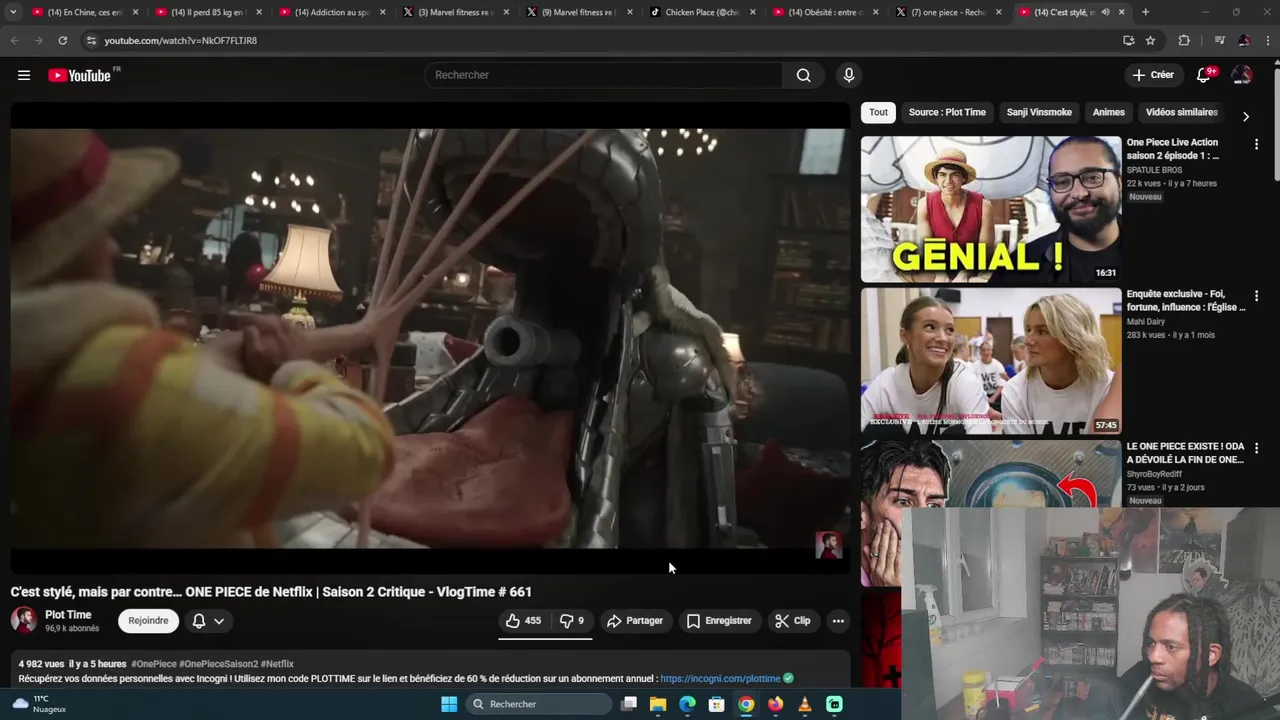Open the Plot Time channel name
The image size is (1280, 720).
[68, 615]
